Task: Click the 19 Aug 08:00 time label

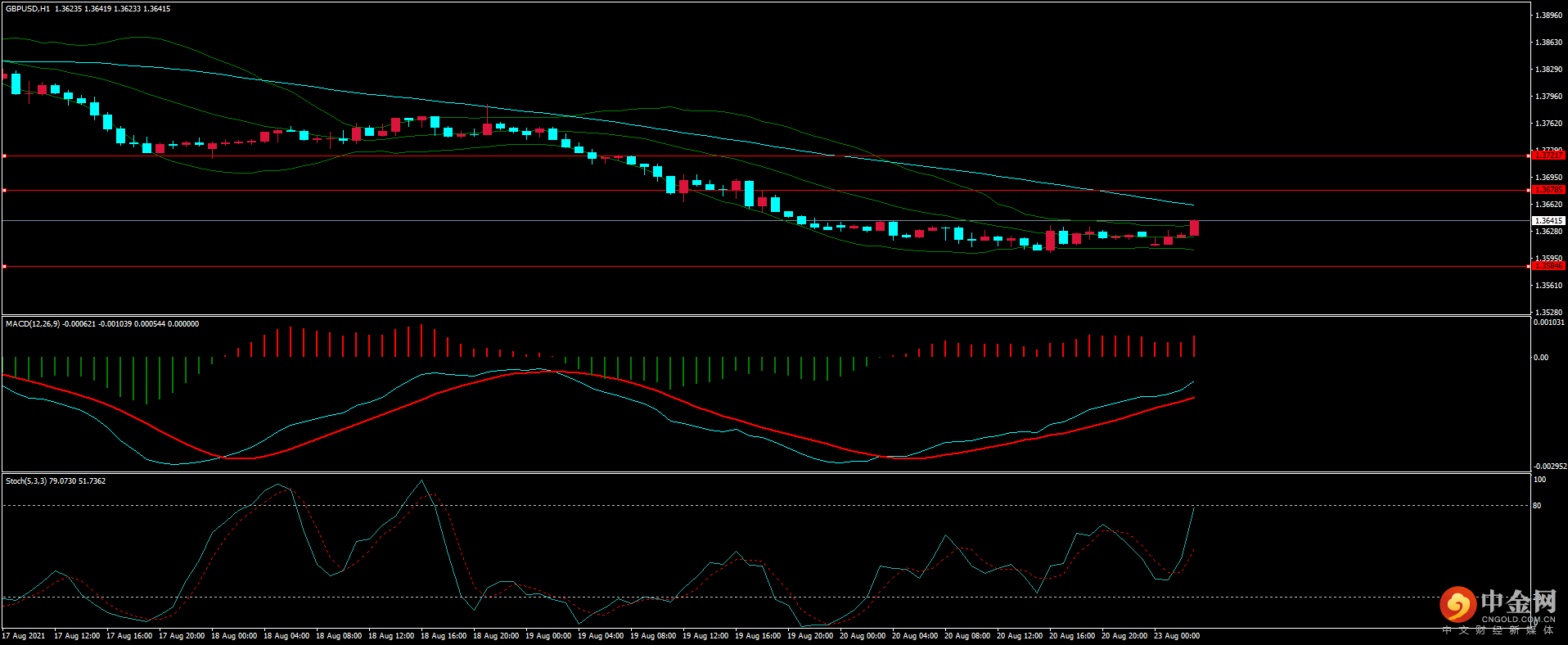Action: (653, 636)
